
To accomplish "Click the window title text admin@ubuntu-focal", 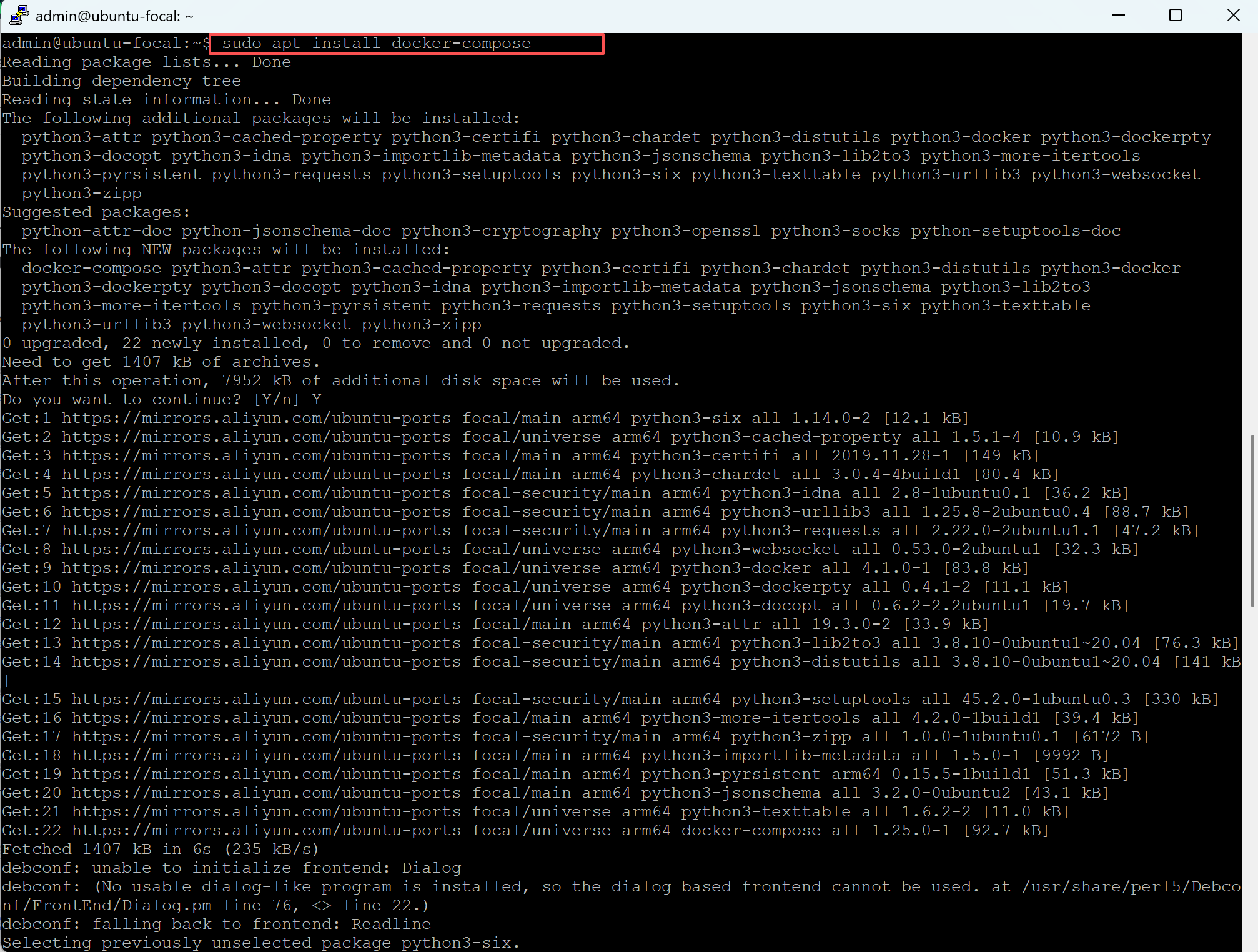I will [x=114, y=16].
